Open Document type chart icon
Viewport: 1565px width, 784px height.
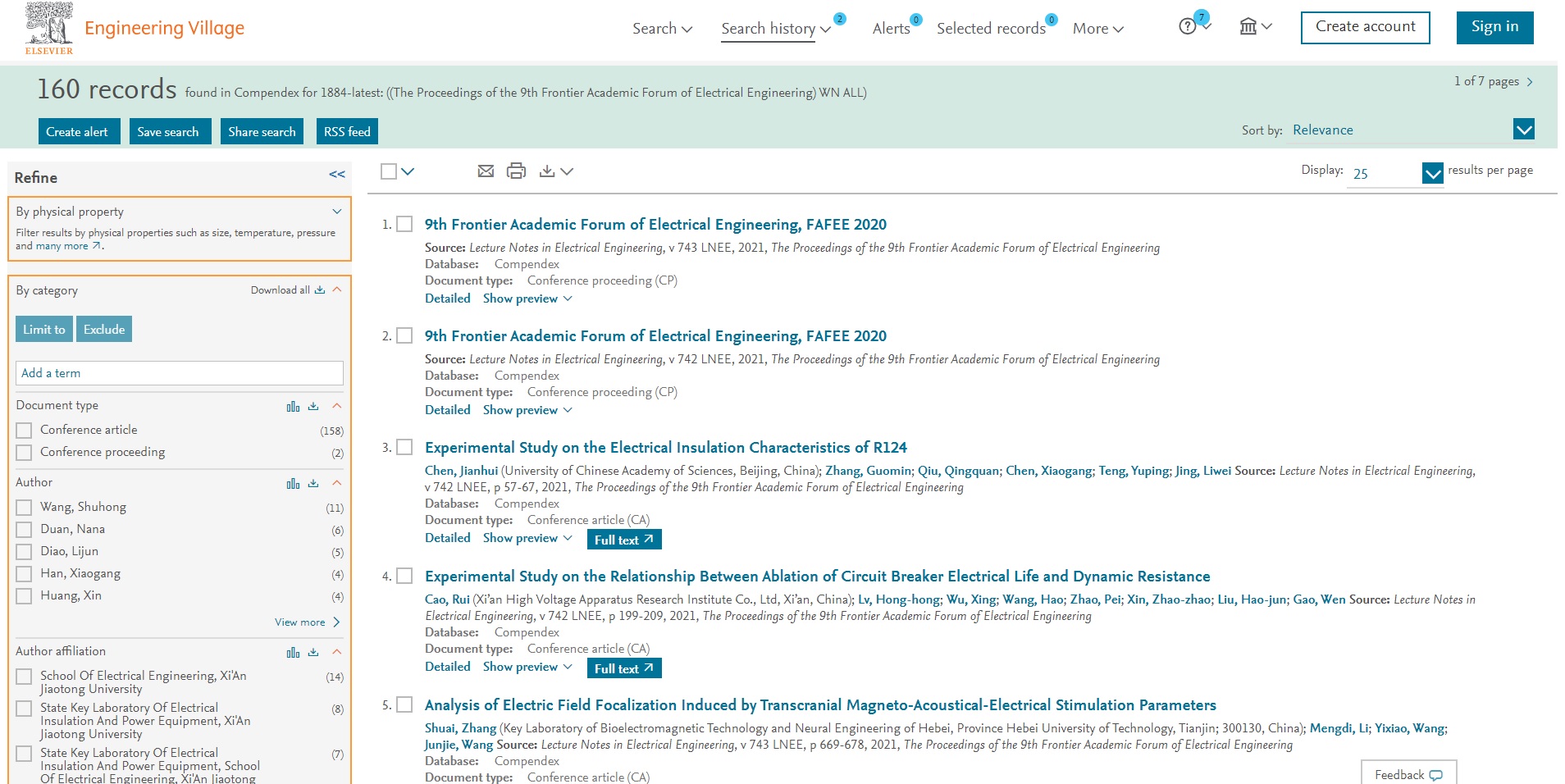pos(293,407)
